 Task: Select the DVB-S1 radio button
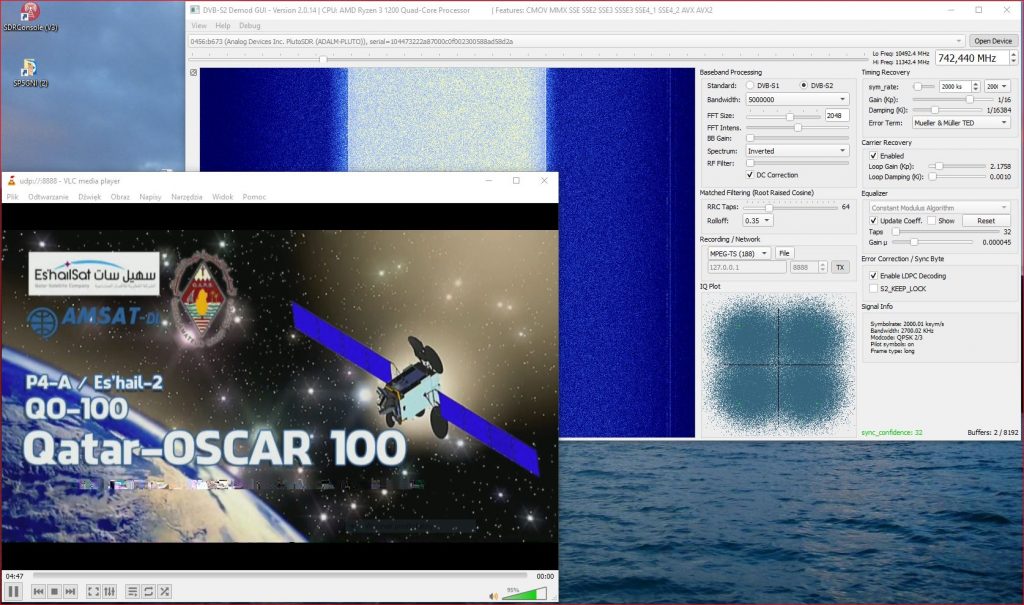coord(750,85)
